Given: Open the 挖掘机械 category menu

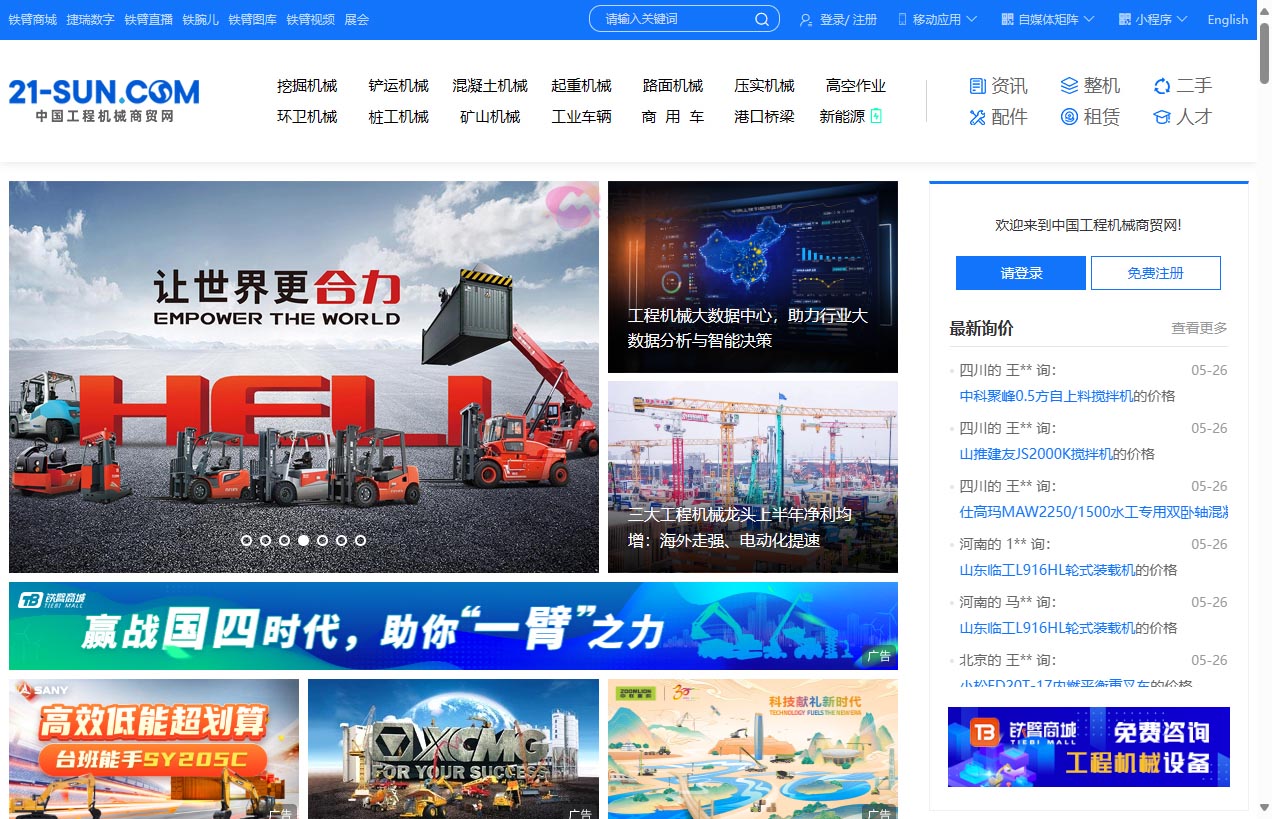Looking at the screenshot, I should 307,85.
